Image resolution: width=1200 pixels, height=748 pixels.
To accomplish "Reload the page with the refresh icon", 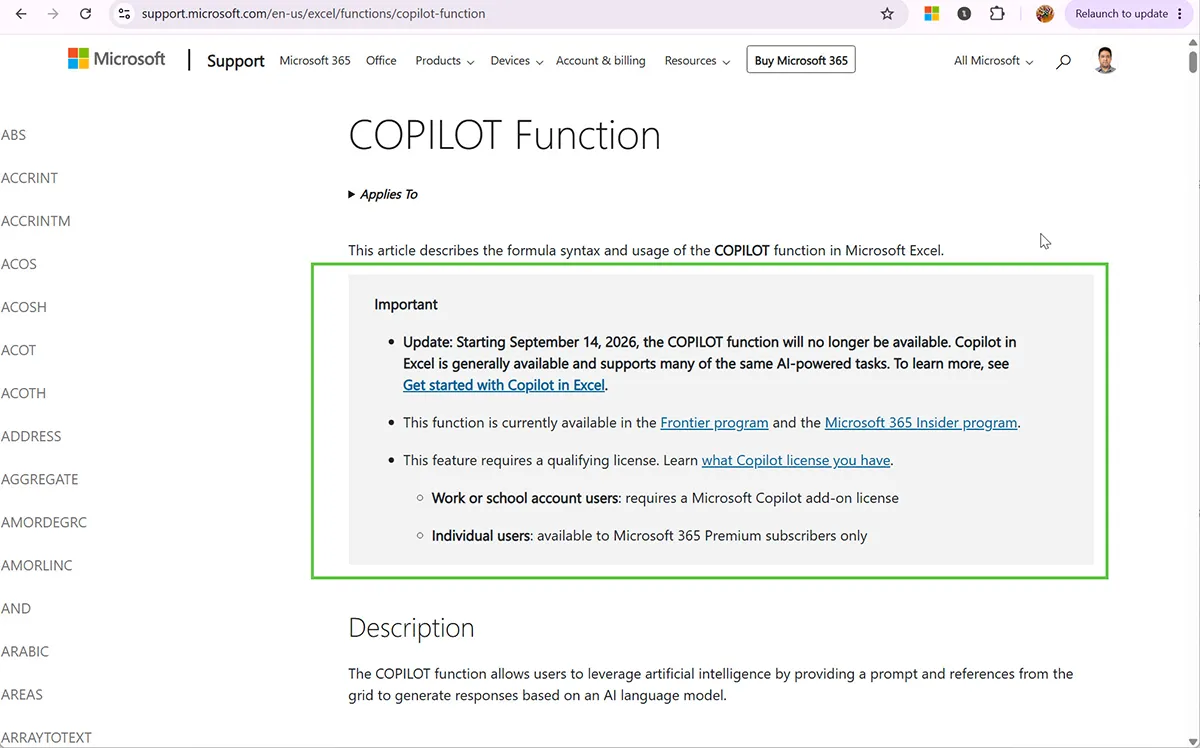I will tap(85, 14).
